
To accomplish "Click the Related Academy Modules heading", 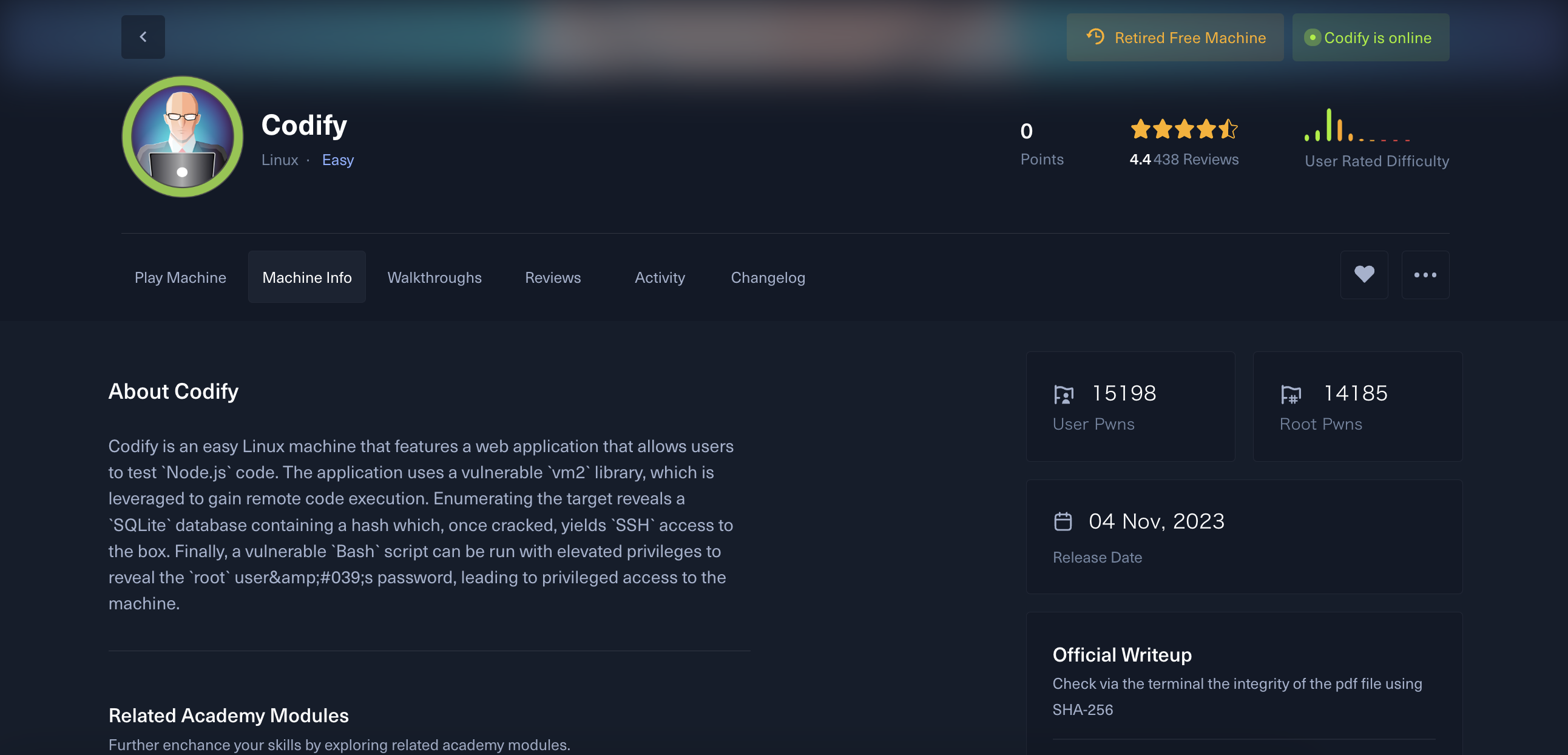I will point(228,716).
